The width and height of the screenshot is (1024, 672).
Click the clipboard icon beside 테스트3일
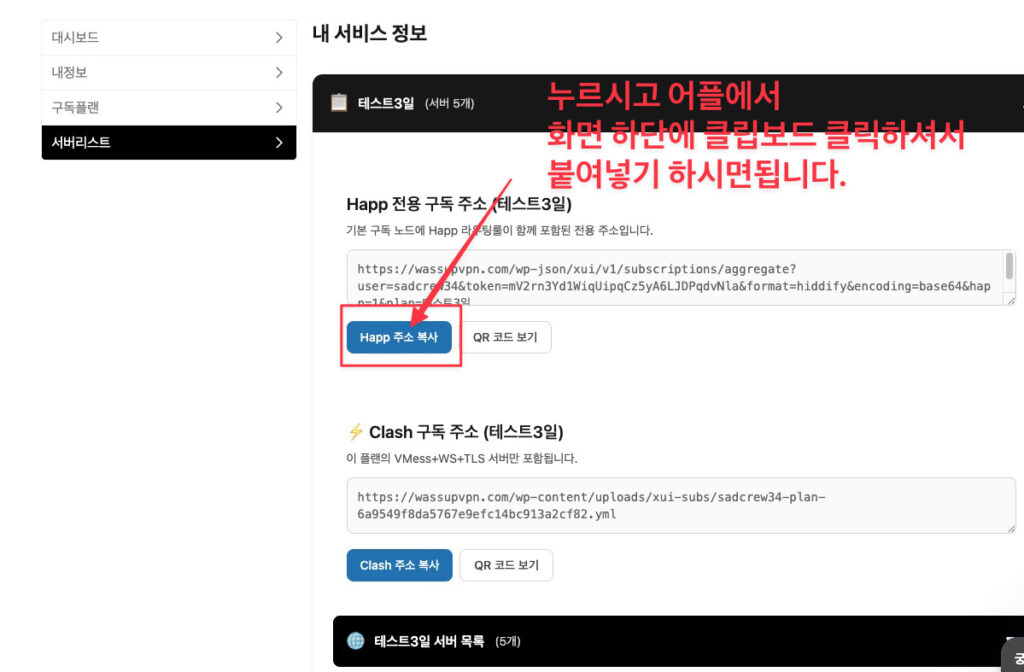coord(339,103)
